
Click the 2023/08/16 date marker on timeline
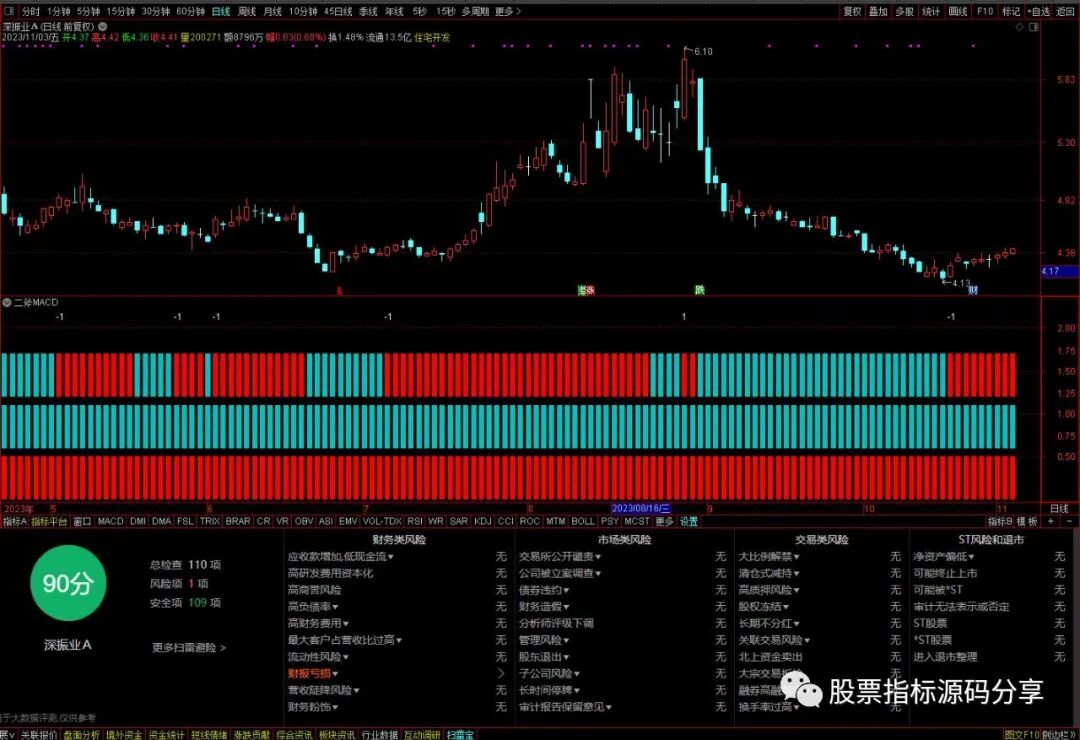pyautogui.click(x=641, y=508)
